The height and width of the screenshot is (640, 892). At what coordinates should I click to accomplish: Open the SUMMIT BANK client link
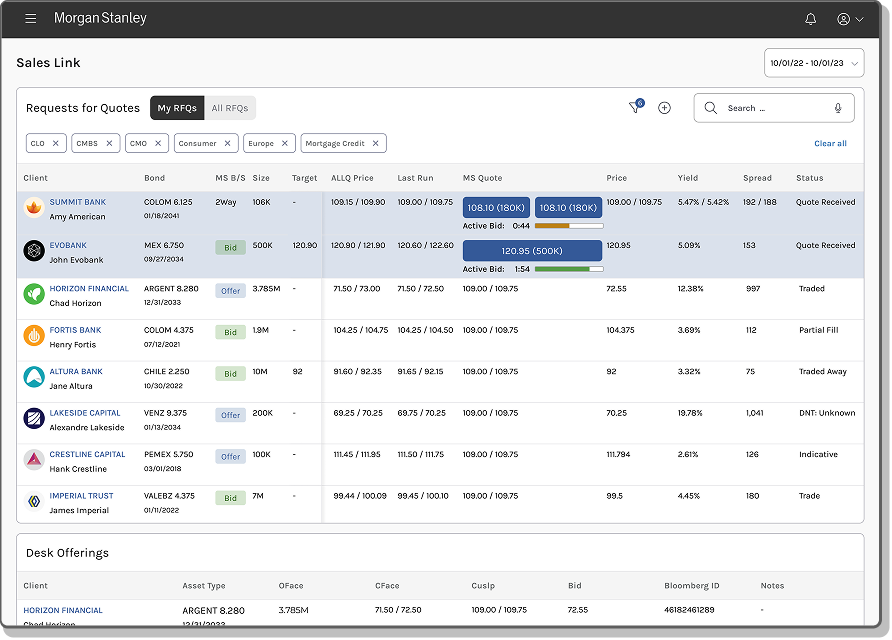coord(78,203)
